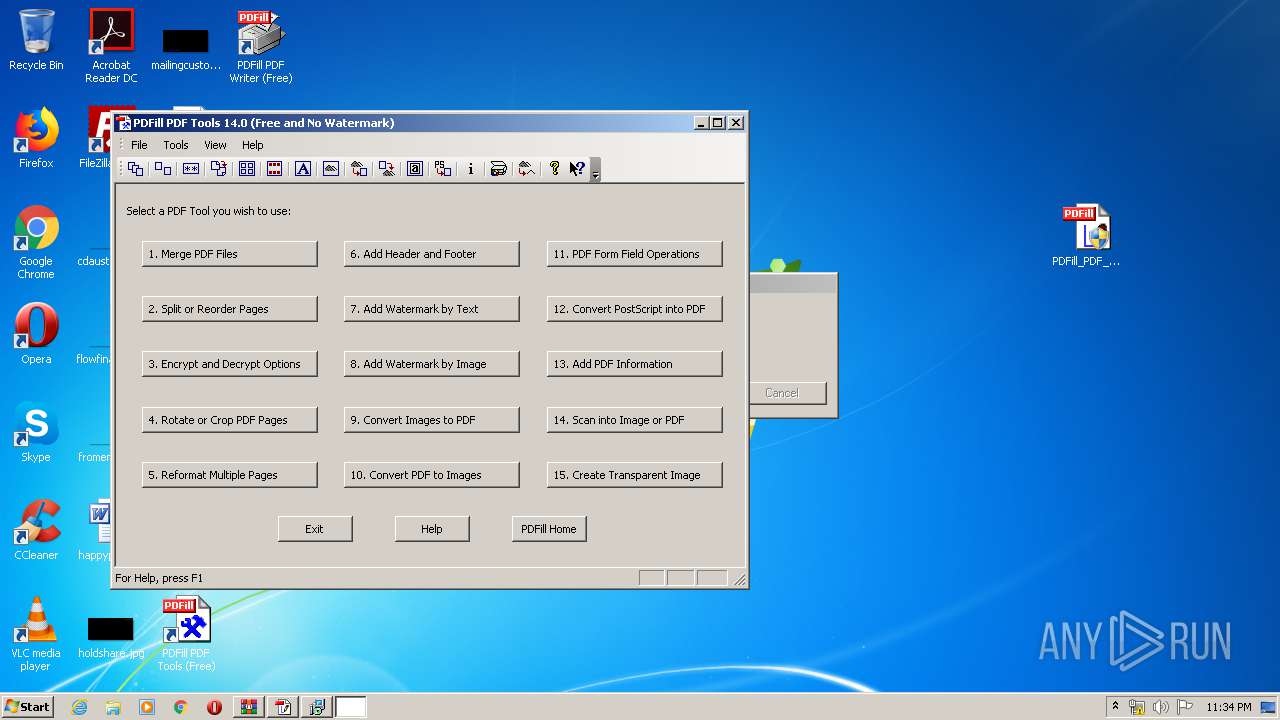Select the Opera desktop shortcut
Screen dimensions: 1280x720
(36, 334)
